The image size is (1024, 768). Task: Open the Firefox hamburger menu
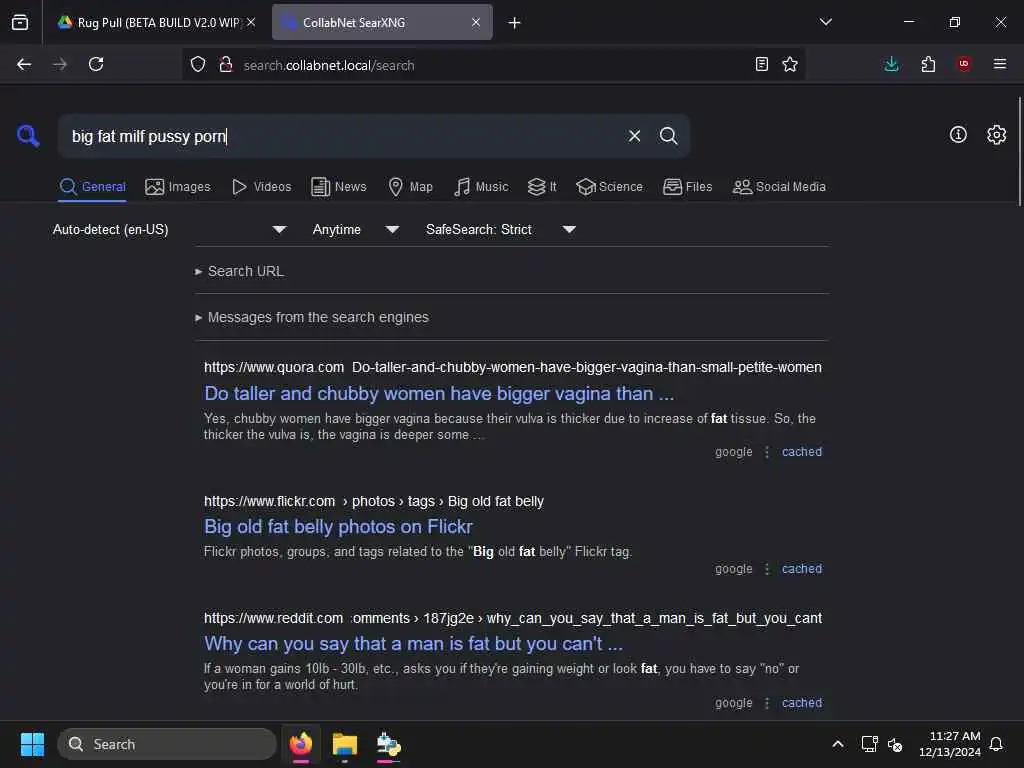pos(1000,64)
